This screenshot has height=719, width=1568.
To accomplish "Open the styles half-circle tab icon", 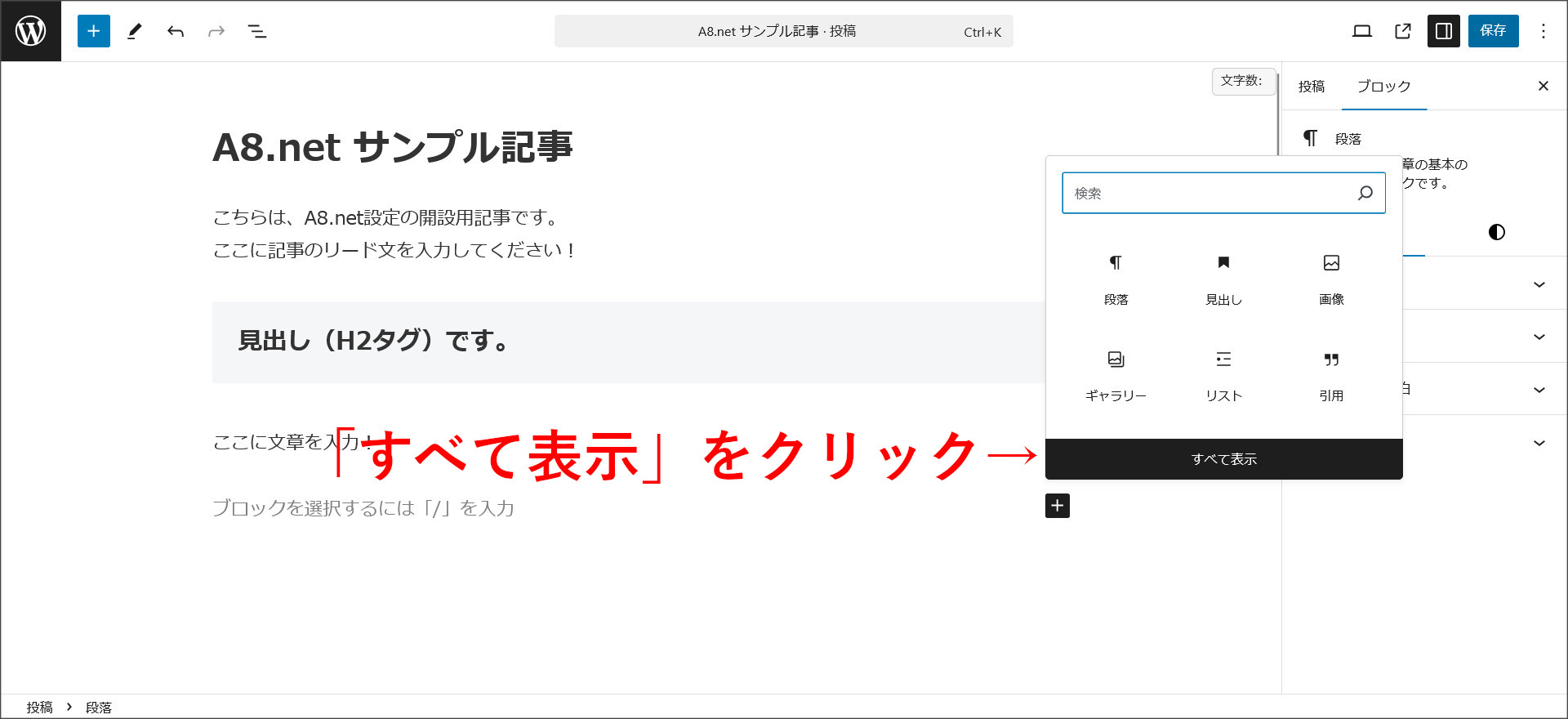I will (x=1497, y=232).
